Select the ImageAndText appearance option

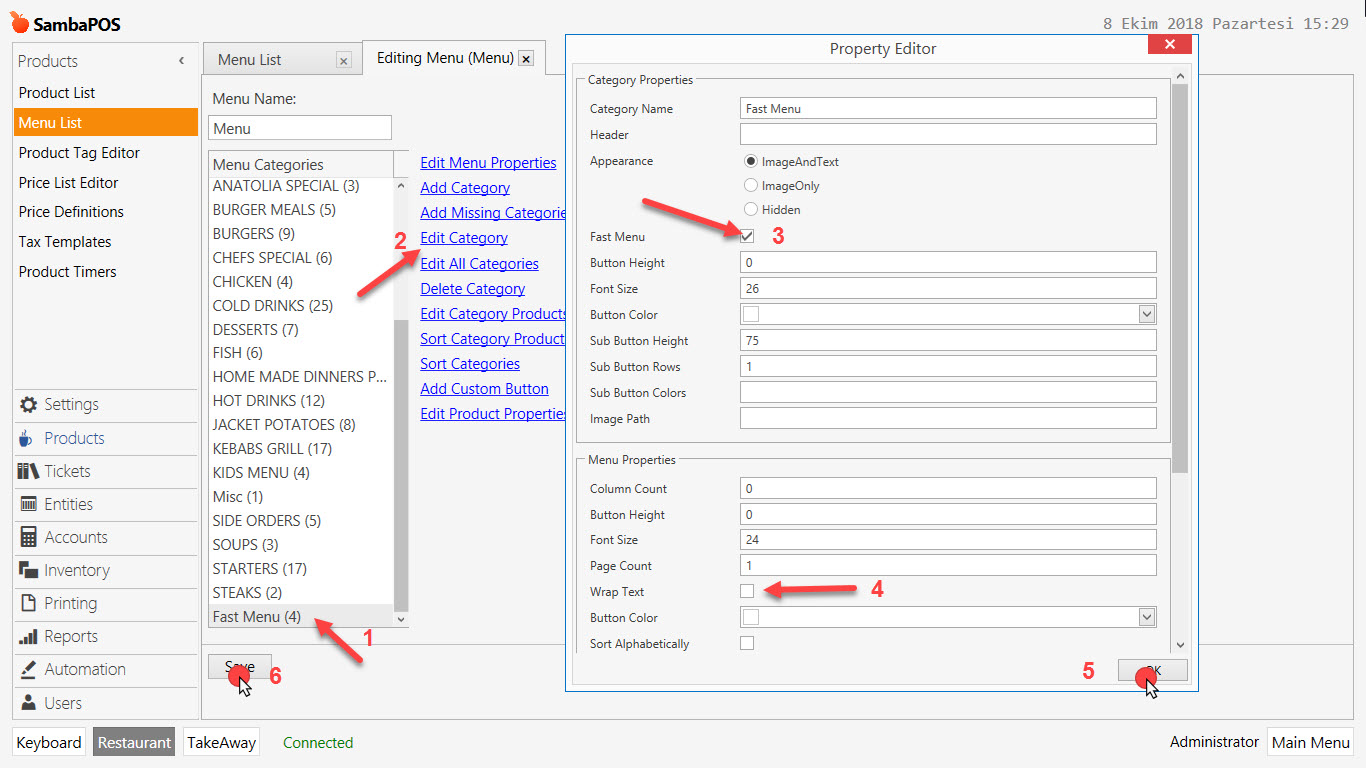751,161
